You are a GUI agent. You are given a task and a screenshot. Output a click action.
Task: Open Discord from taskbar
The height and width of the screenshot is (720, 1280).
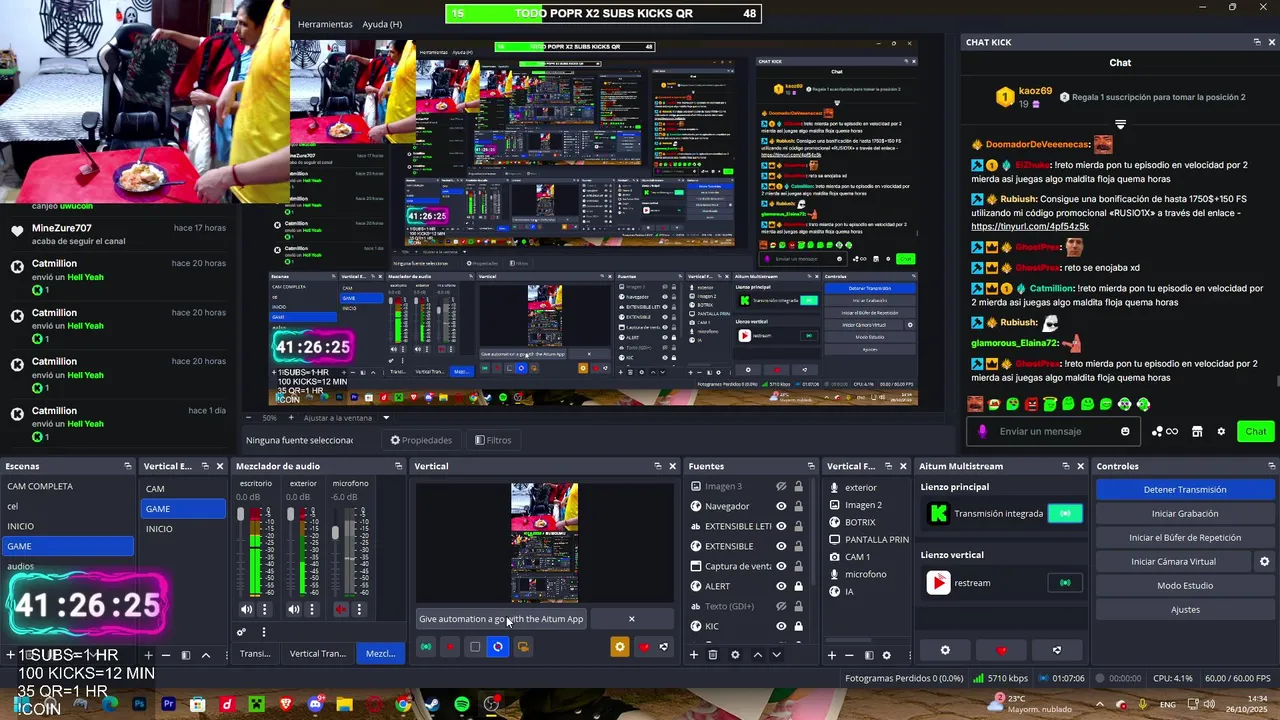pyautogui.click(x=316, y=704)
